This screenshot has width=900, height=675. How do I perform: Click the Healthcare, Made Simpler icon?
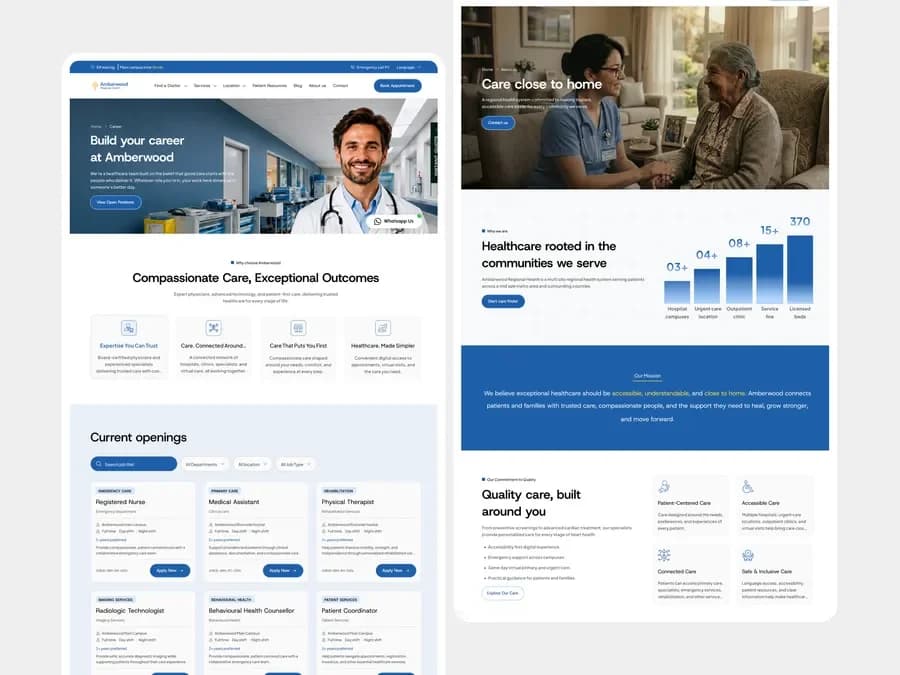(382, 328)
